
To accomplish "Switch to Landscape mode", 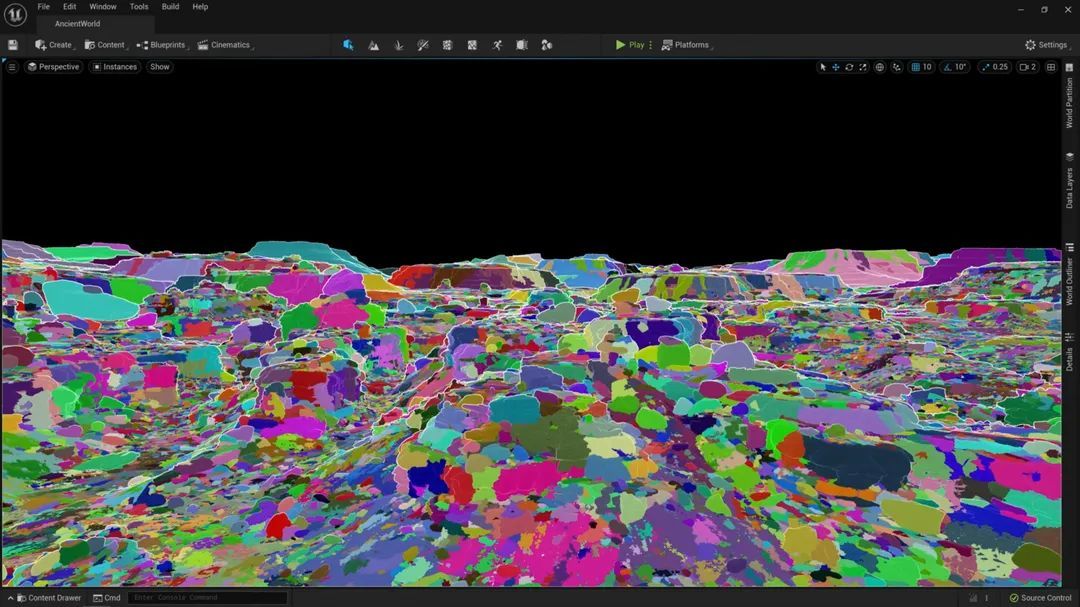I will 373,45.
